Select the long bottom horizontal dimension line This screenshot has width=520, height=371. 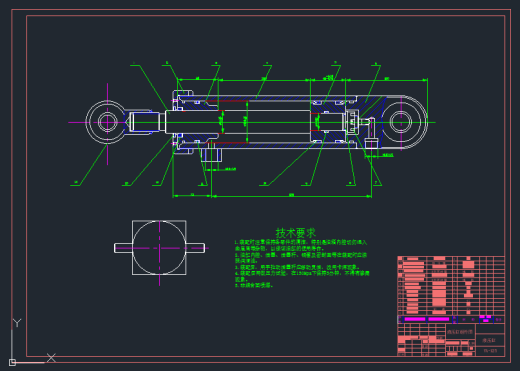[x=292, y=196]
